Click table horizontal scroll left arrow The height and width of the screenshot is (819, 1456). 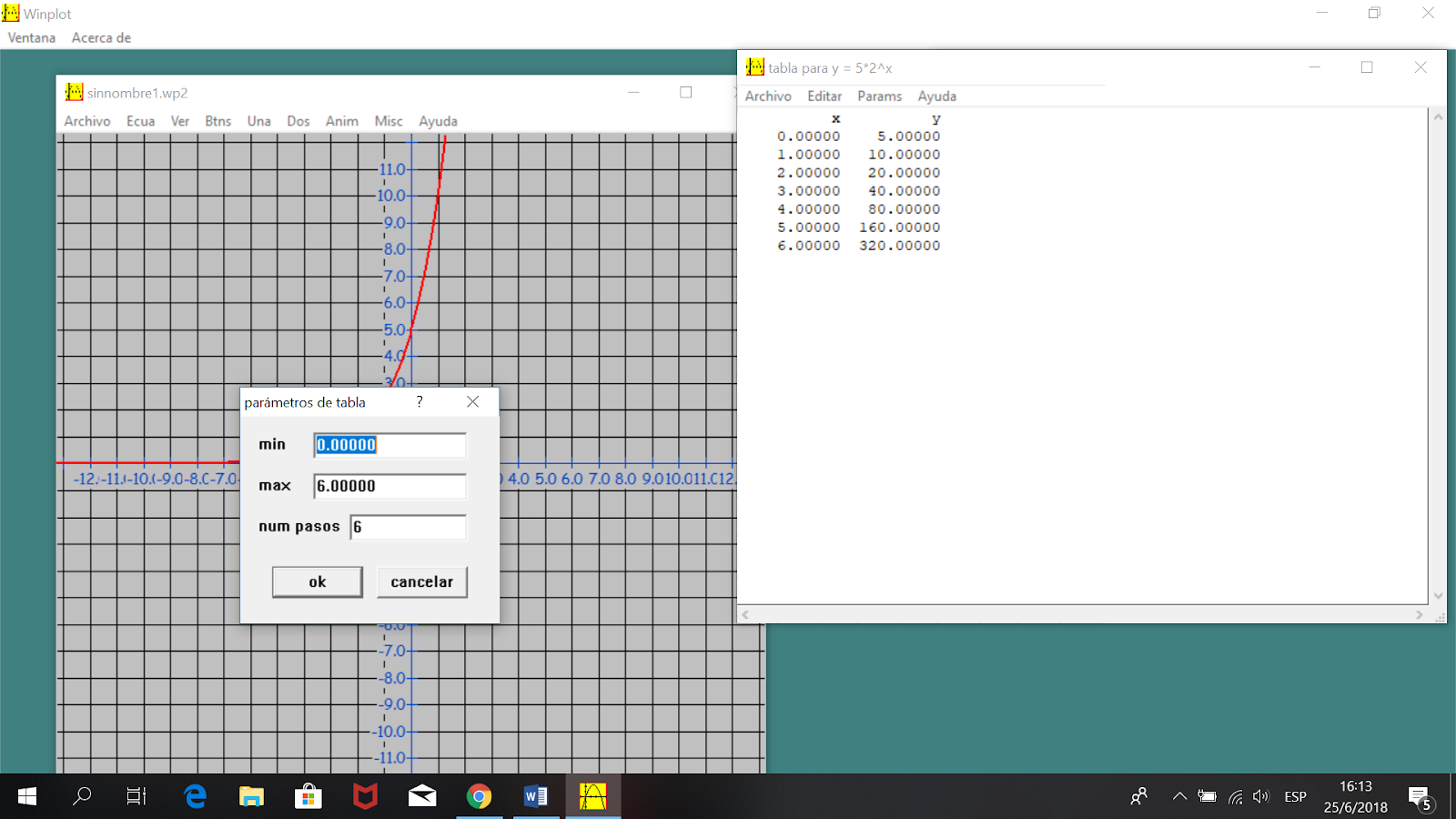pos(745,615)
